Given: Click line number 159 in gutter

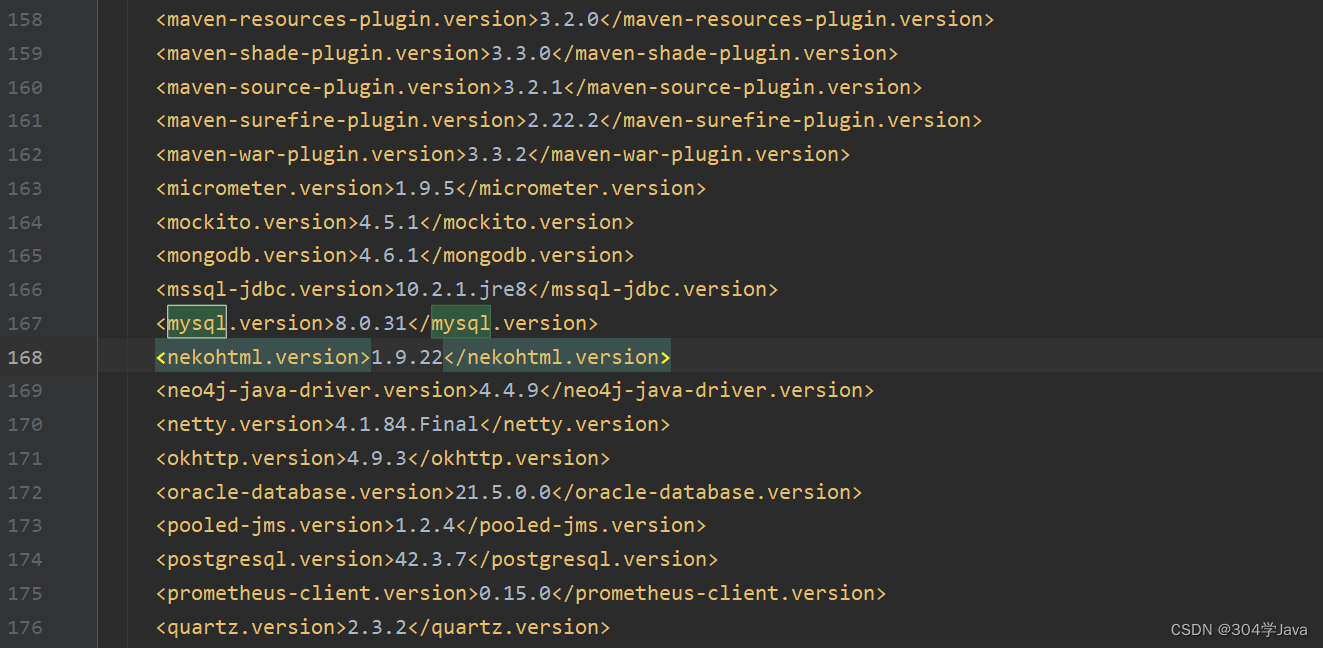Looking at the screenshot, I should [25, 53].
